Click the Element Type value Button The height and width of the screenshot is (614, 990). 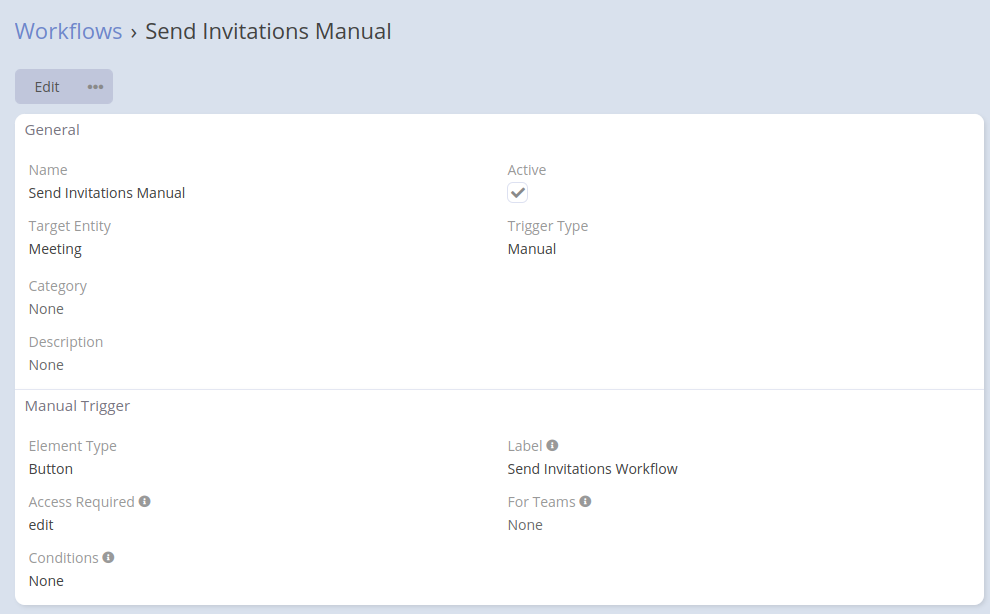coord(51,469)
